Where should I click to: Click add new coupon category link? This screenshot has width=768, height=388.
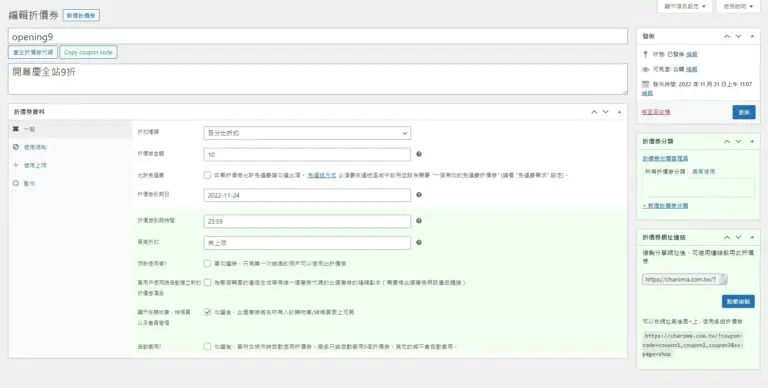[x=665, y=206]
